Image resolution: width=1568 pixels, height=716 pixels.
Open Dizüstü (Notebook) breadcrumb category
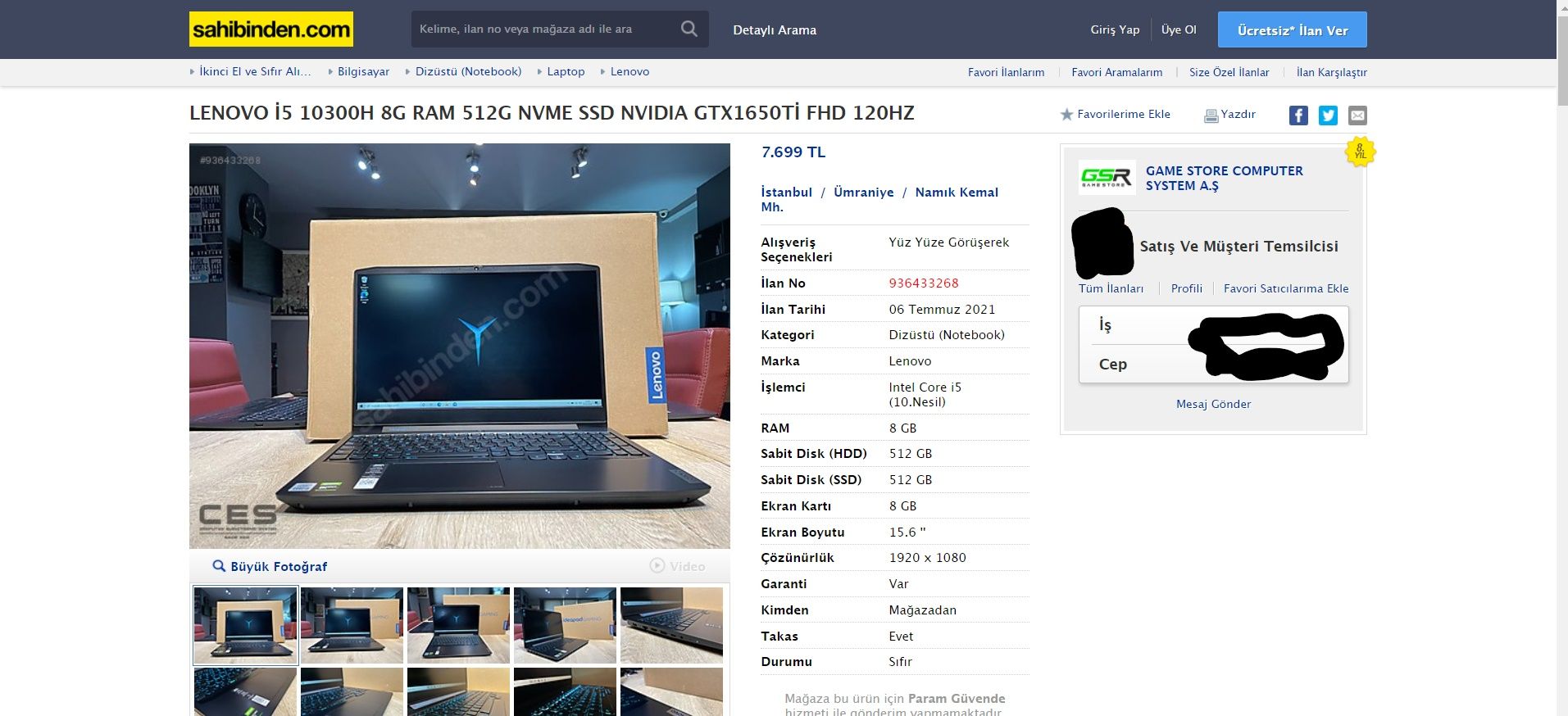click(468, 72)
